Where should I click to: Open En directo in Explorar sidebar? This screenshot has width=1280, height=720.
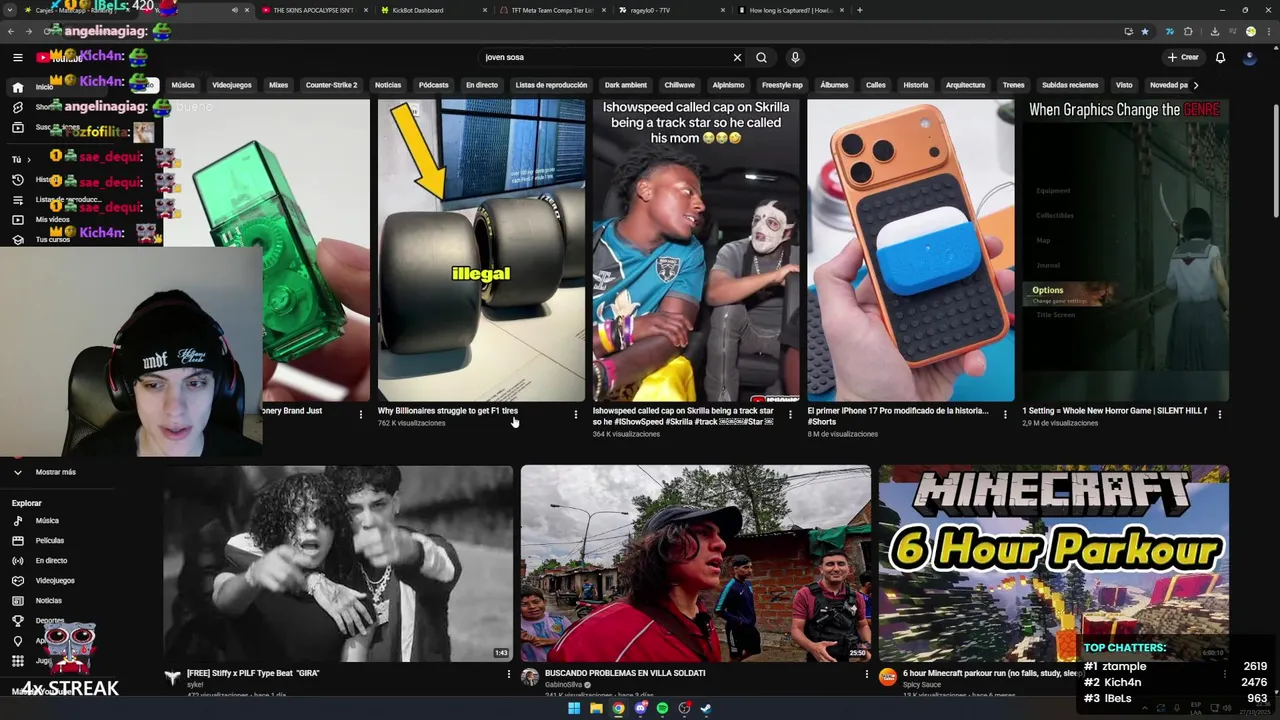click(x=51, y=561)
